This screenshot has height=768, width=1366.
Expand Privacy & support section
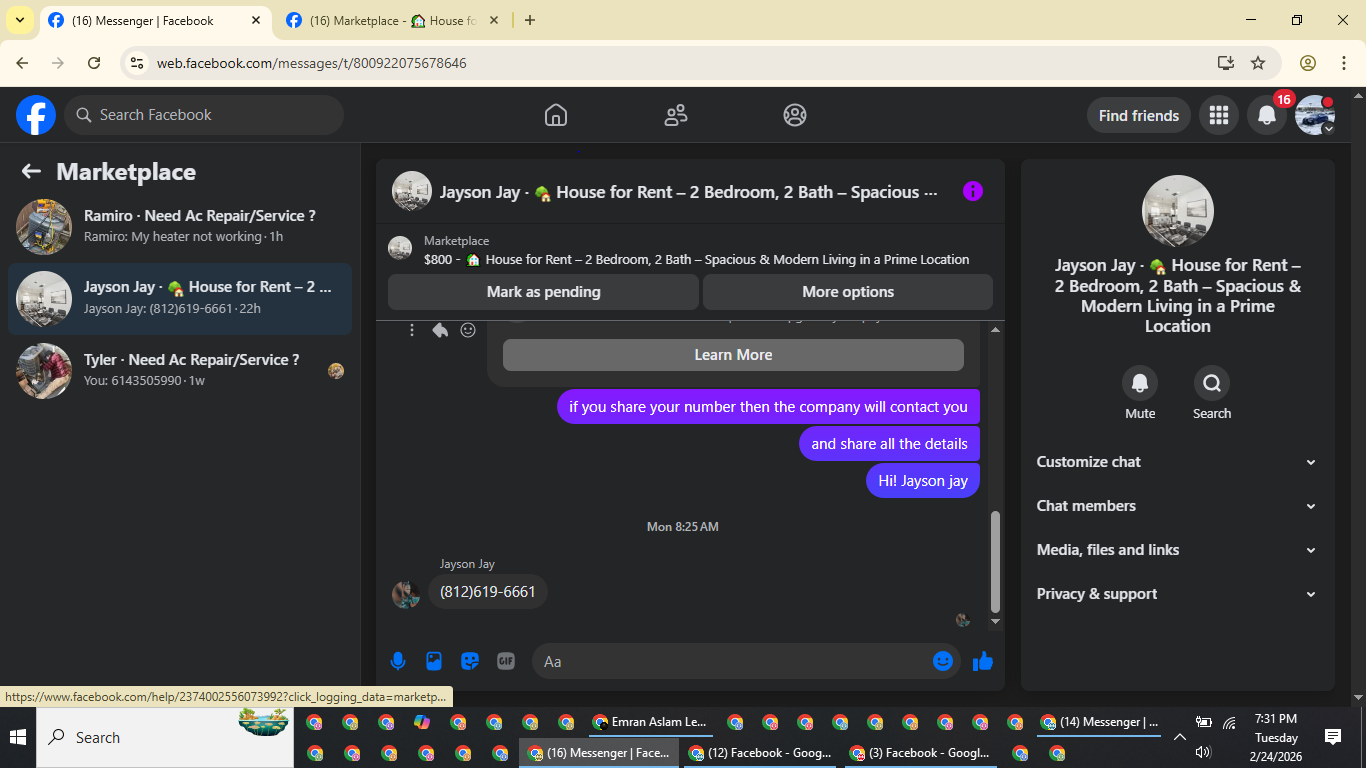point(1177,594)
